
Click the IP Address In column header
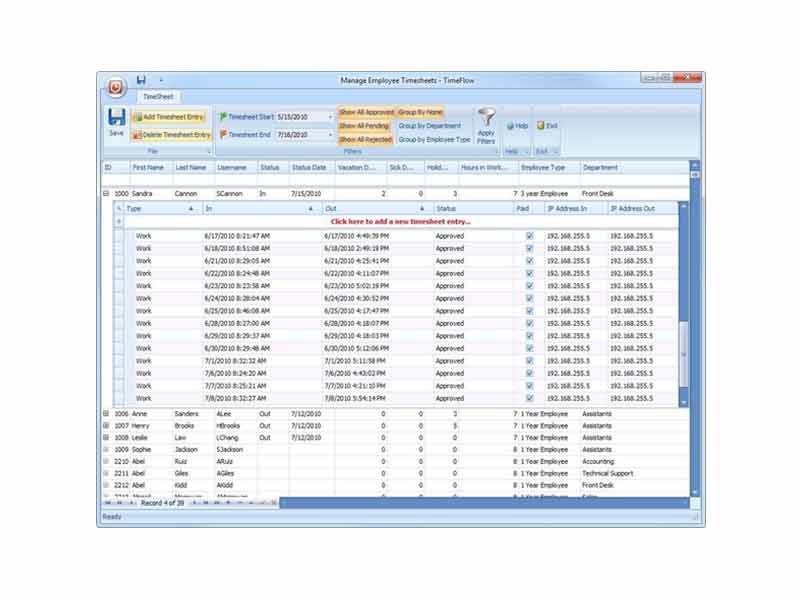click(576, 208)
